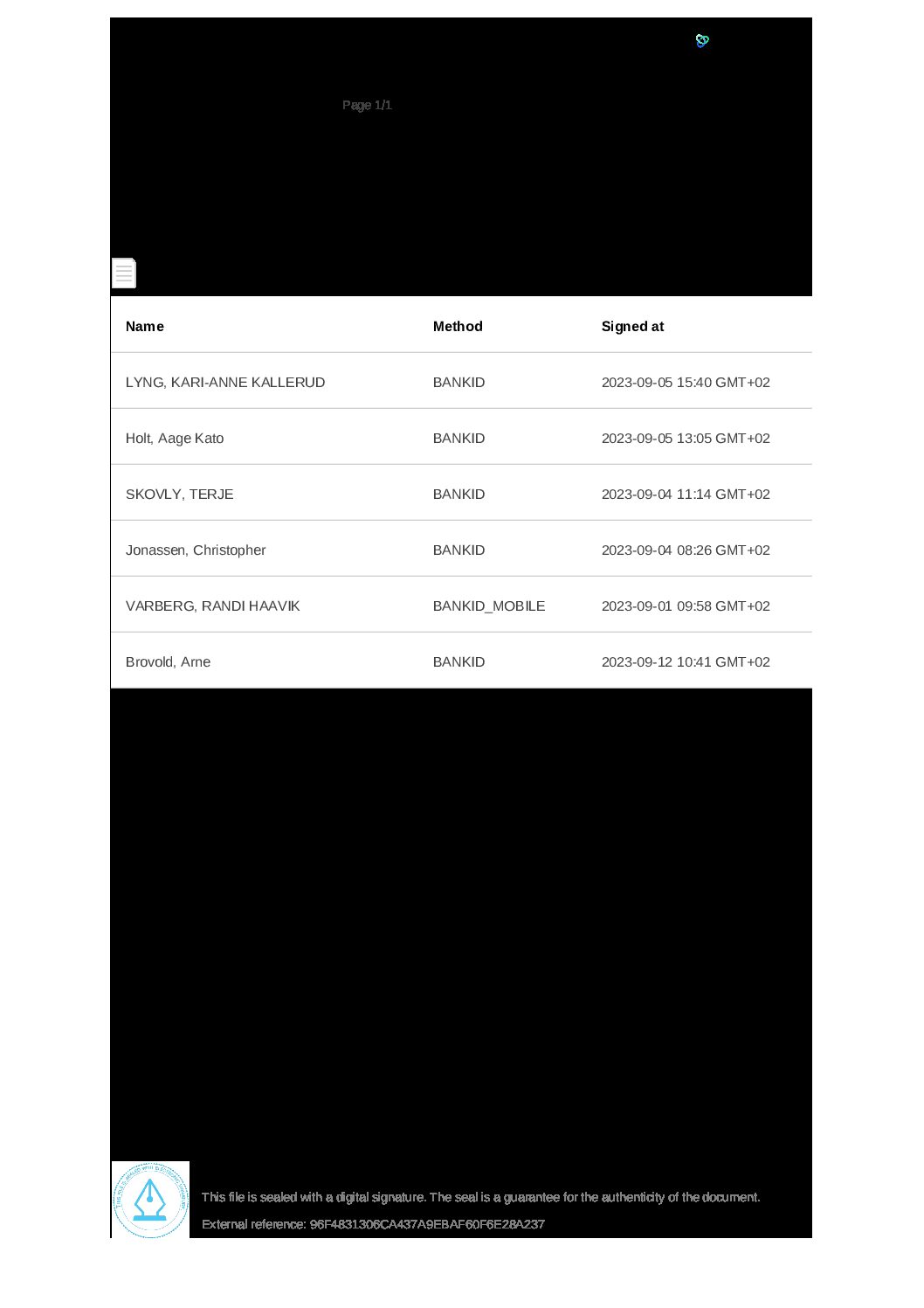Click the Brovold, Arne signer

pyautogui.click(x=168, y=661)
